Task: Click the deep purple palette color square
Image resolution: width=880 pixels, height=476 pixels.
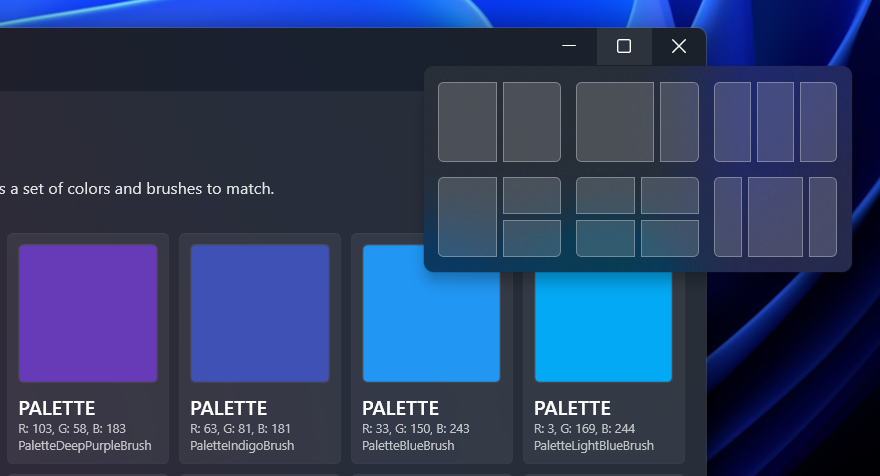Action: (88, 313)
